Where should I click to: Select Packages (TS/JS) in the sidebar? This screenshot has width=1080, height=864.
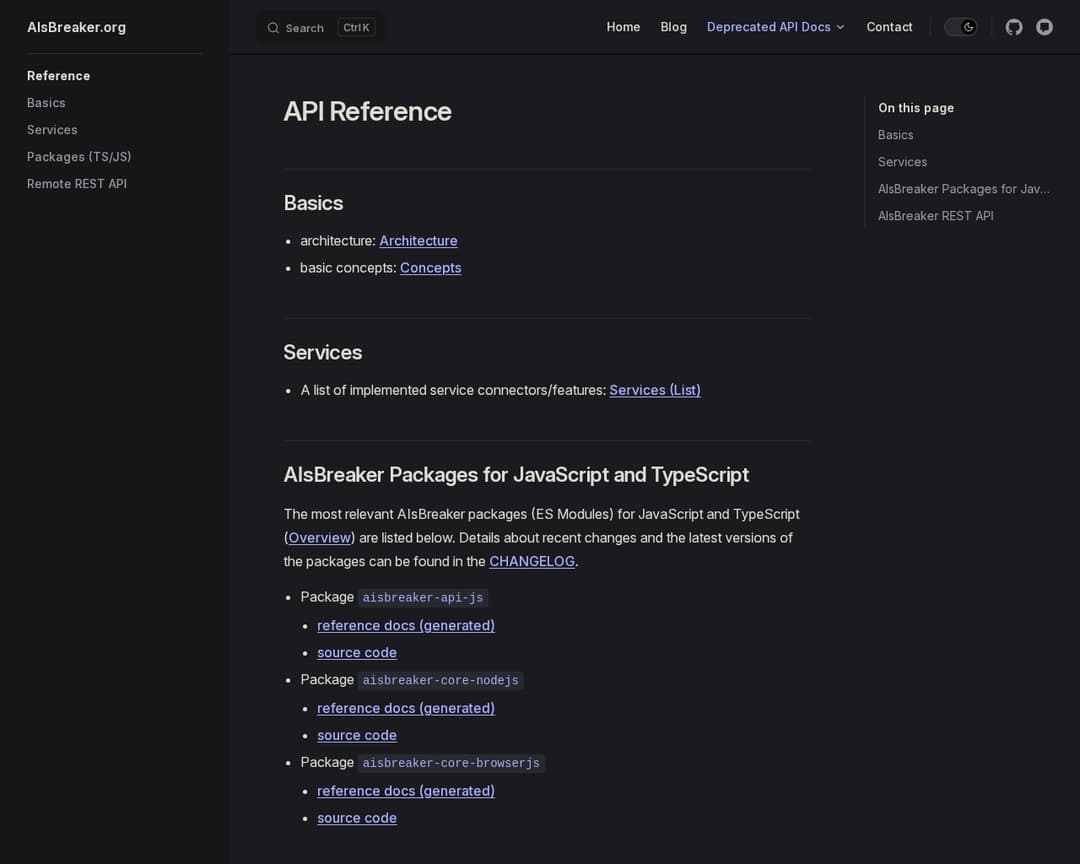pyautogui.click(x=79, y=156)
